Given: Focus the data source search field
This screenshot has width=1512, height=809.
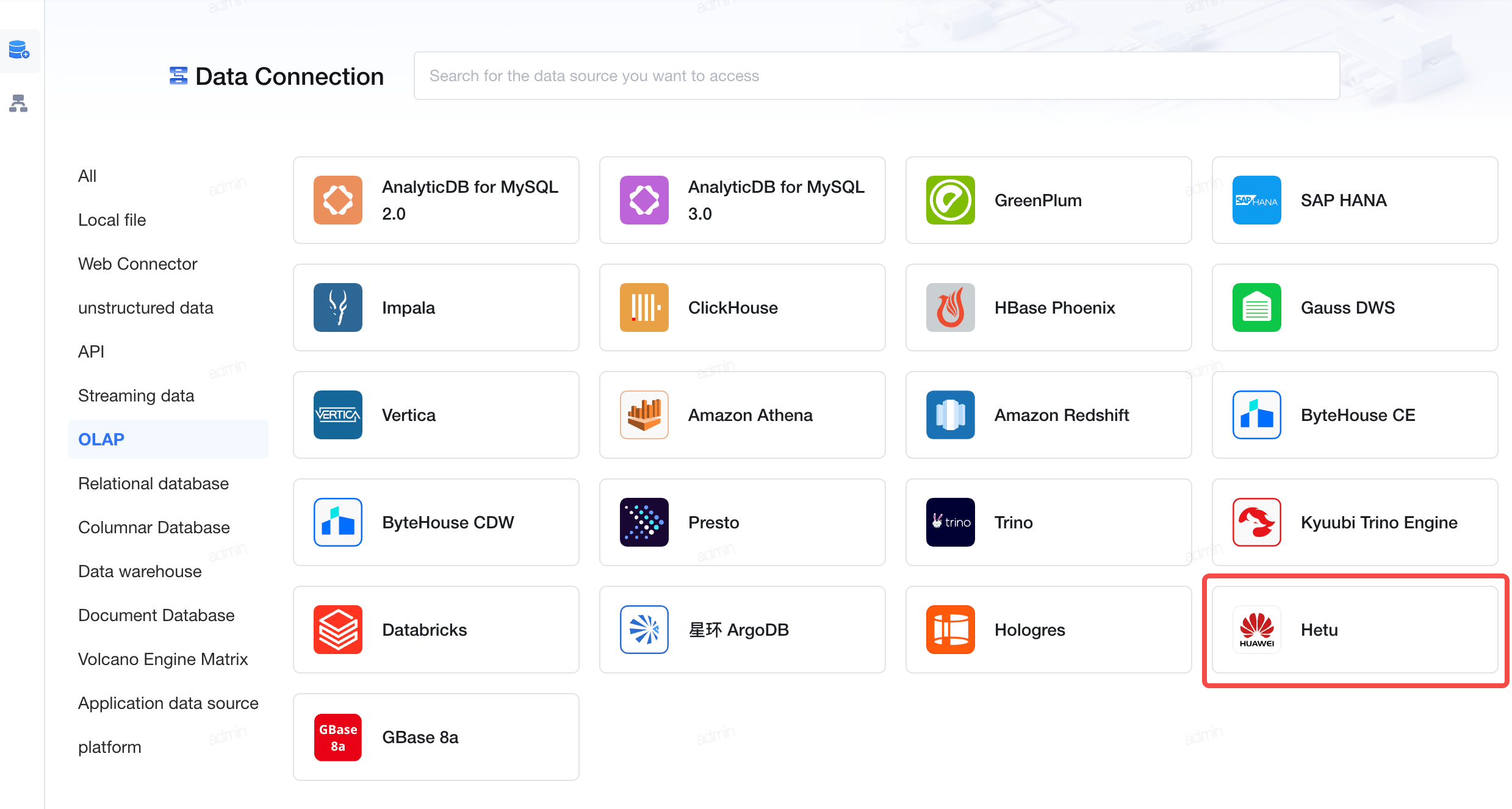Looking at the screenshot, I should pyautogui.click(x=877, y=76).
